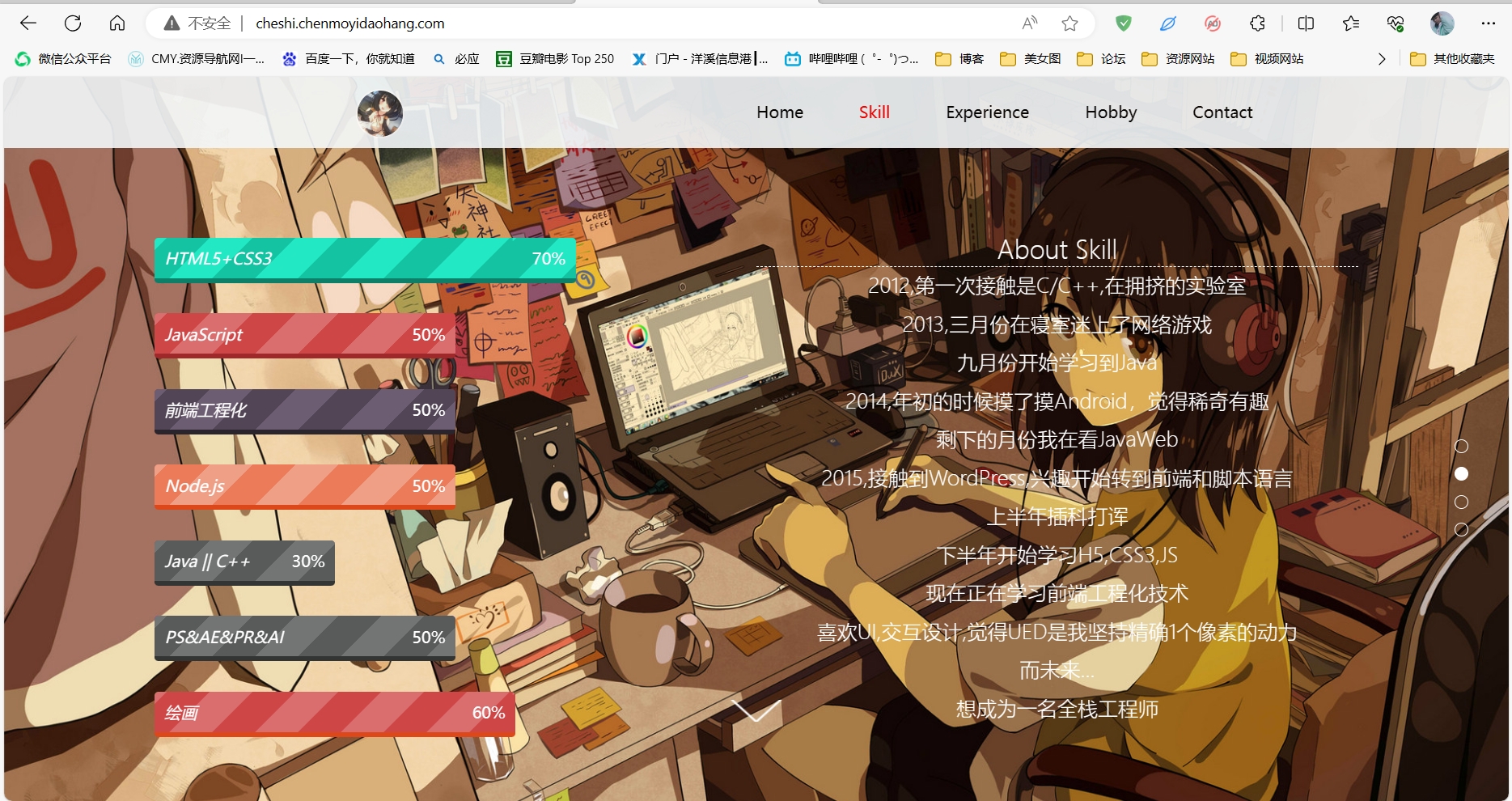Screen dimensions: 1512x801
Task: Click the scroll-down chevron arrow
Action: click(756, 710)
